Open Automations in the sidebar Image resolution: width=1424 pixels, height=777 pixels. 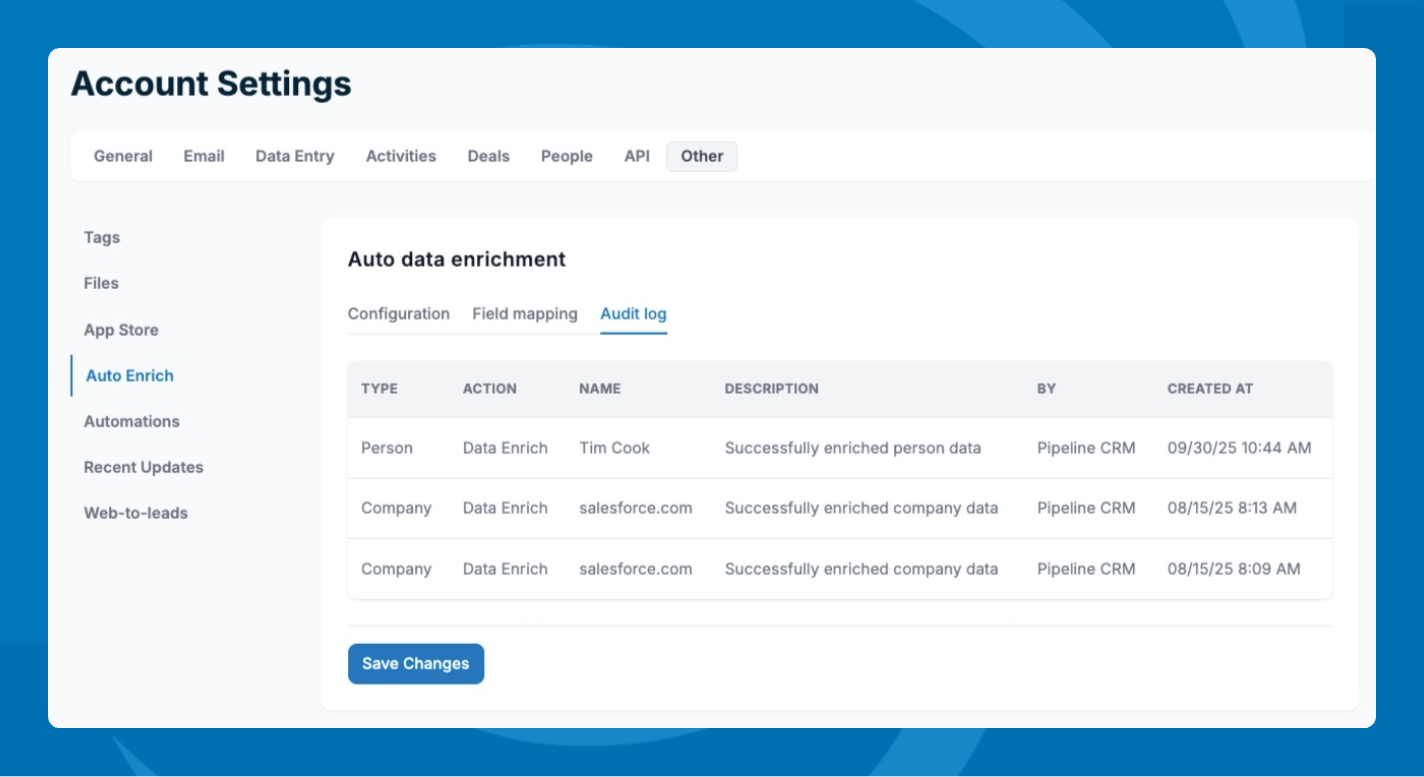pyautogui.click(x=132, y=422)
